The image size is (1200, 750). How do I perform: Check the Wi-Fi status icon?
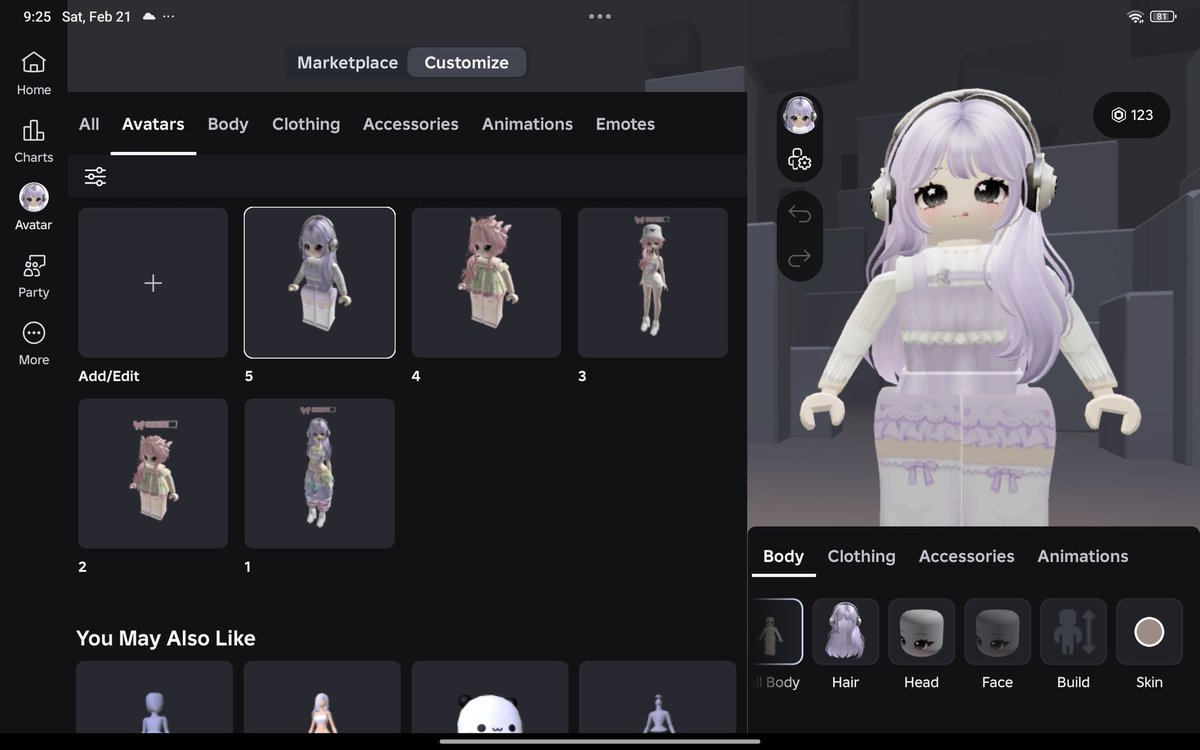point(1135,17)
